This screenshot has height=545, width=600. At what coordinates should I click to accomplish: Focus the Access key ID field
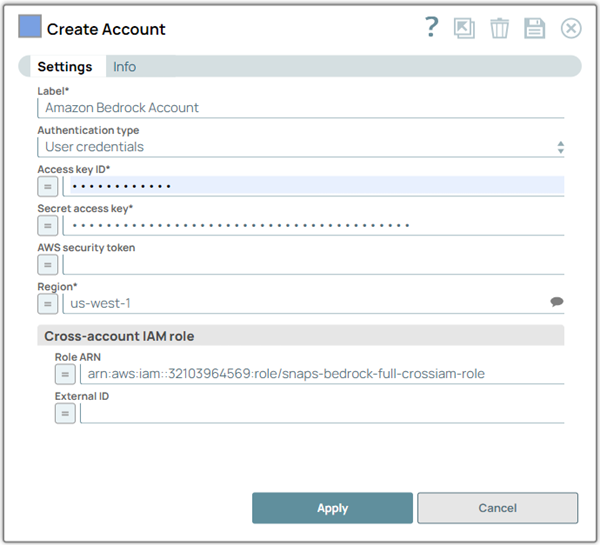tap(314, 186)
